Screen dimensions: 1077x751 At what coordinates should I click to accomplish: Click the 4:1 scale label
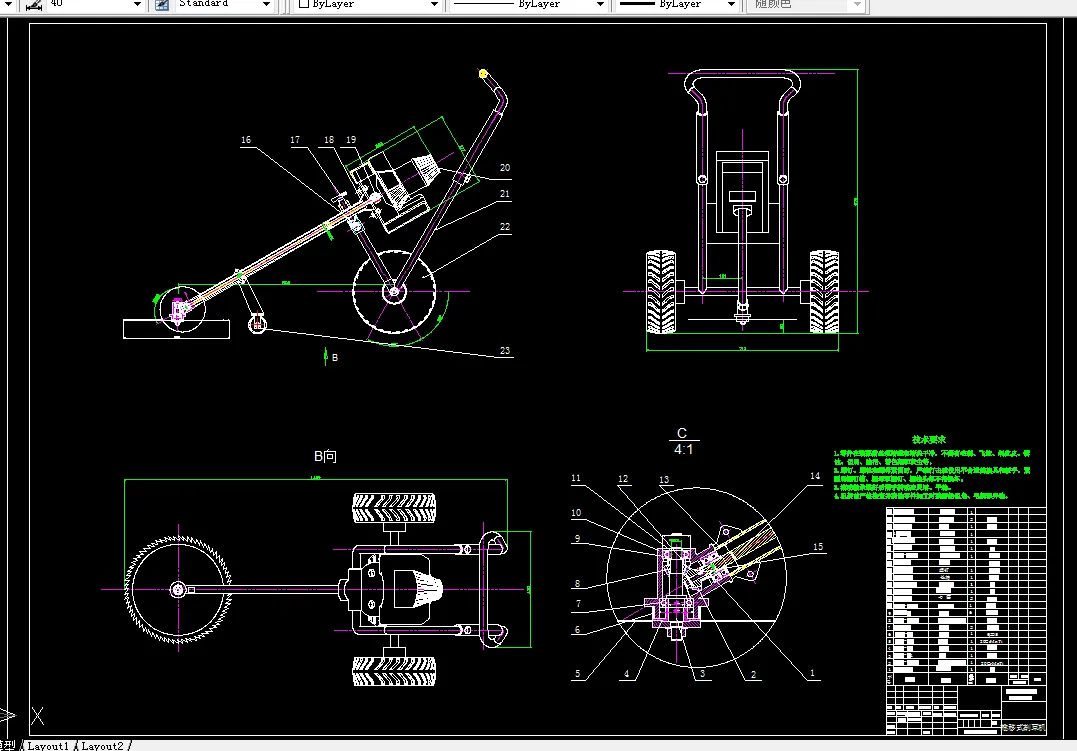click(683, 449)
